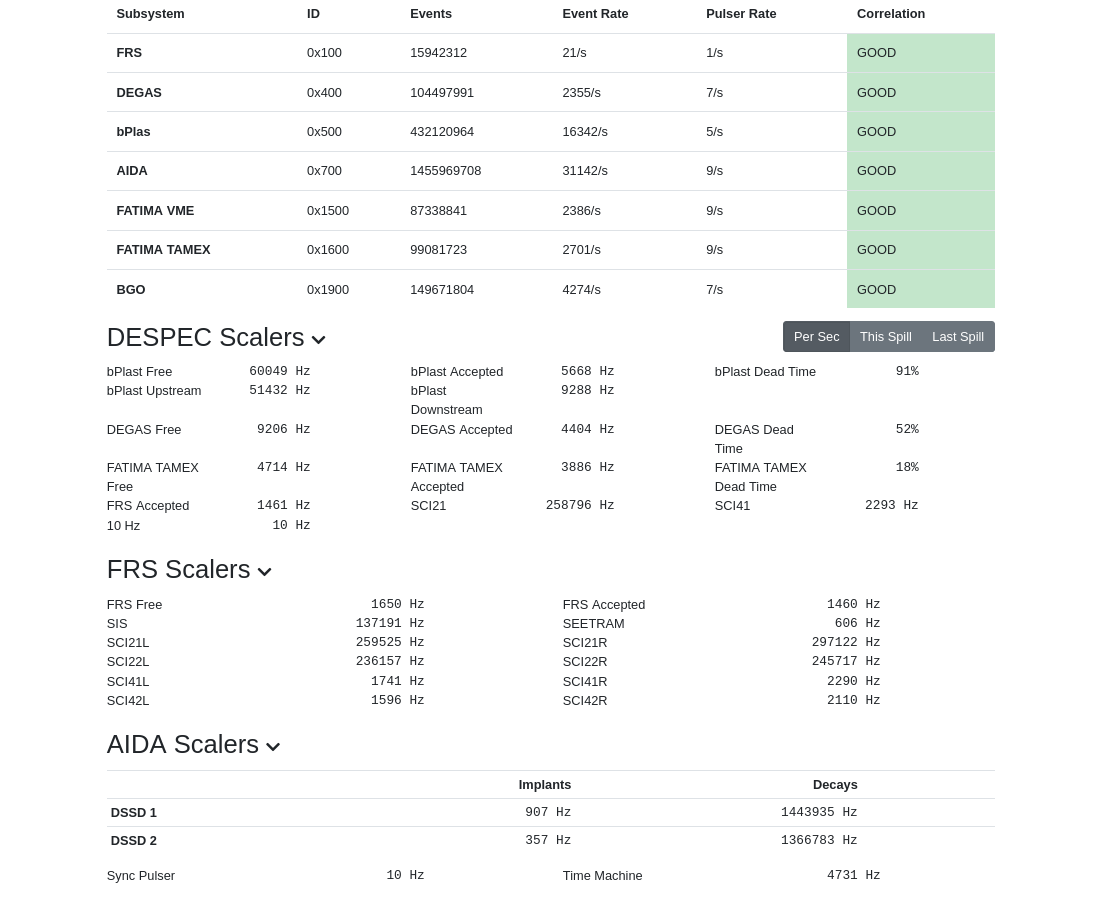Switch scalers to Last Spill
The height and width of the screenshot is (897, 1097).
(957, 337)
